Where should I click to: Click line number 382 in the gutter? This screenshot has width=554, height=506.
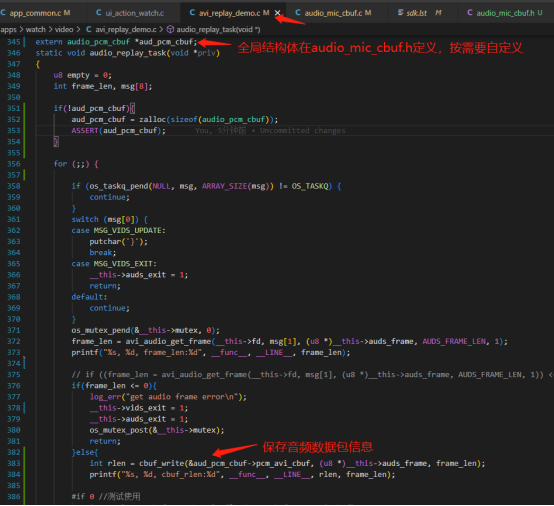pos(14,452)
